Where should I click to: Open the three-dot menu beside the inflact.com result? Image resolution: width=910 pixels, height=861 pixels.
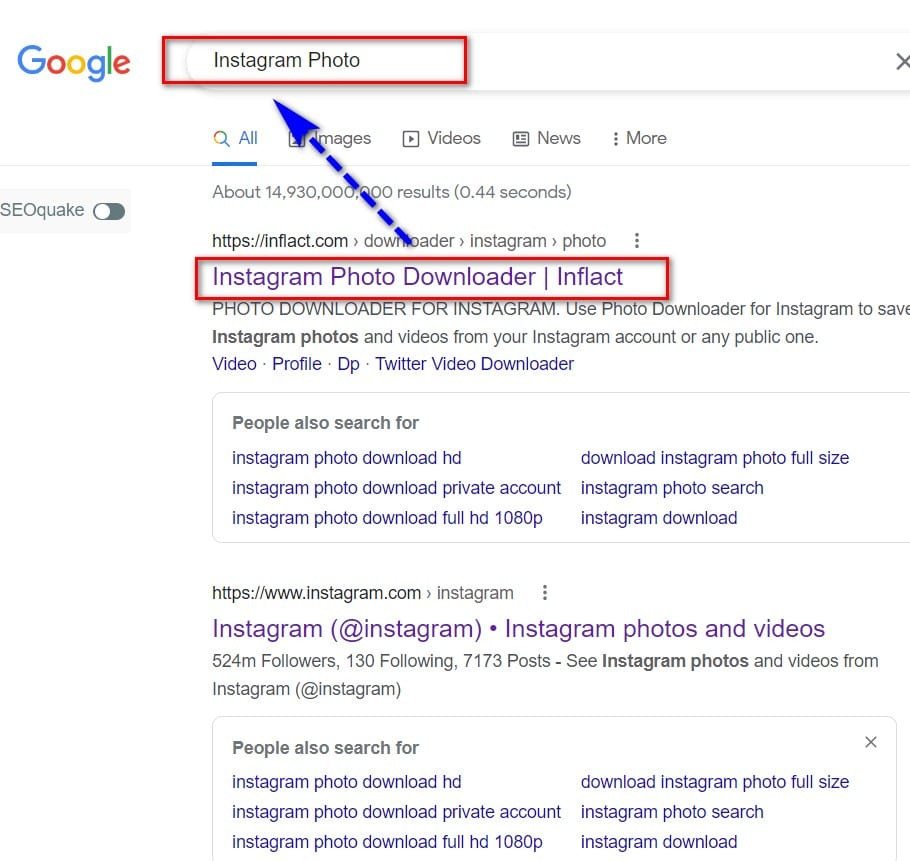pyautogui.click(x=637, y=241)
